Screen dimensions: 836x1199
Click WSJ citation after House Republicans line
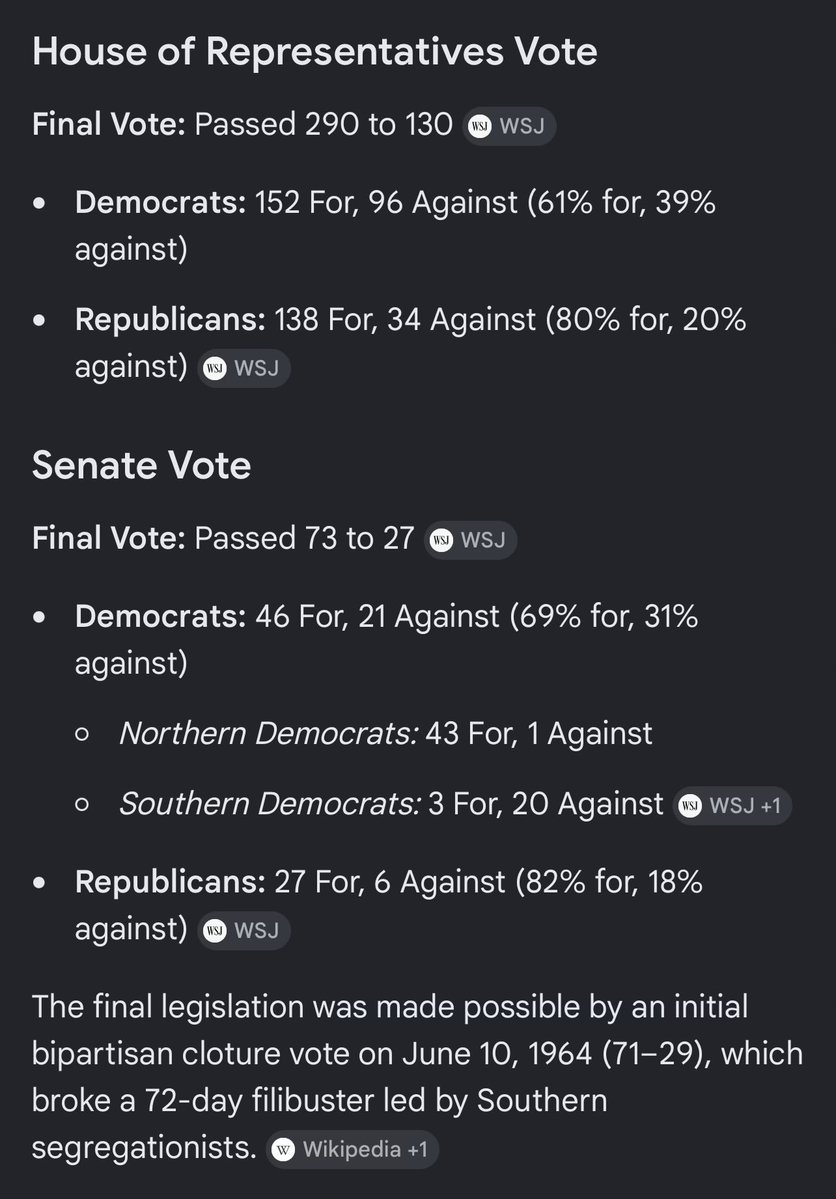(244, 369)
